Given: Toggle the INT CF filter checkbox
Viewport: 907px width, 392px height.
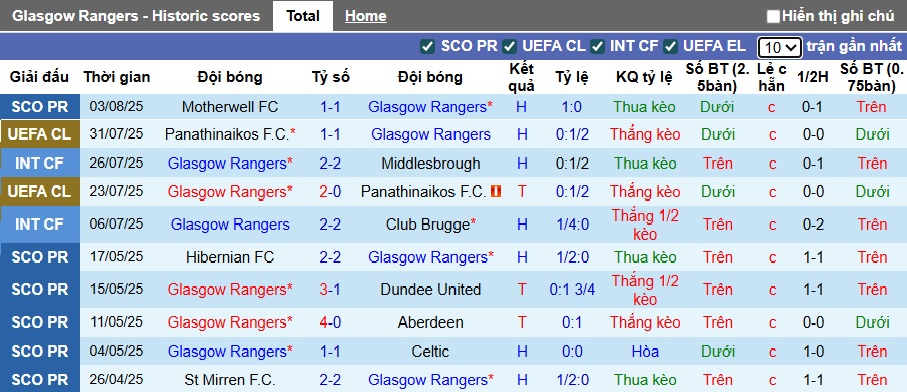Looking at the screenshot, I should [x=598, y=46].
